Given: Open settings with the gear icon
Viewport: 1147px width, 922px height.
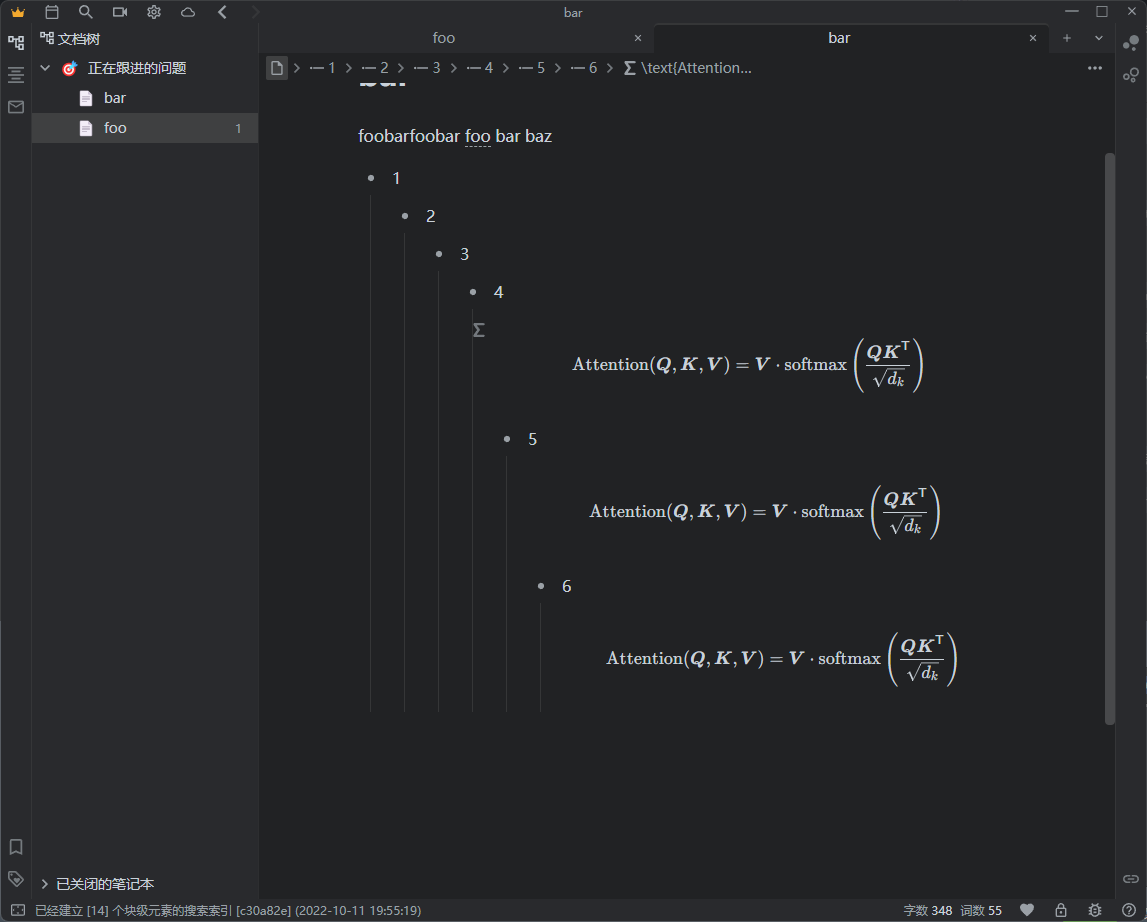Looking at the screenshot, I should 154,12.
